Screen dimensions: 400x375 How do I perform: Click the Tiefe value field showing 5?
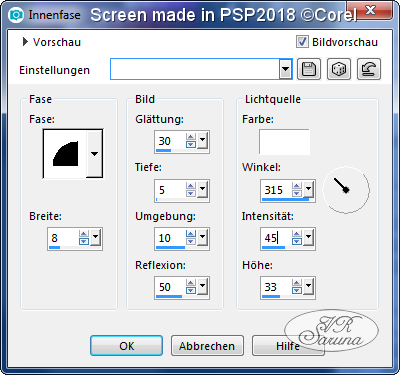(x=170, y=190)
